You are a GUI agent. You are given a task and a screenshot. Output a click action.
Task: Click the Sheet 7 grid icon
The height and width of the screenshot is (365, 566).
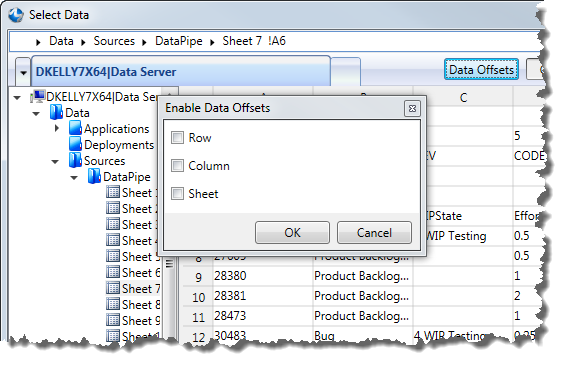(x=113, y=288)
